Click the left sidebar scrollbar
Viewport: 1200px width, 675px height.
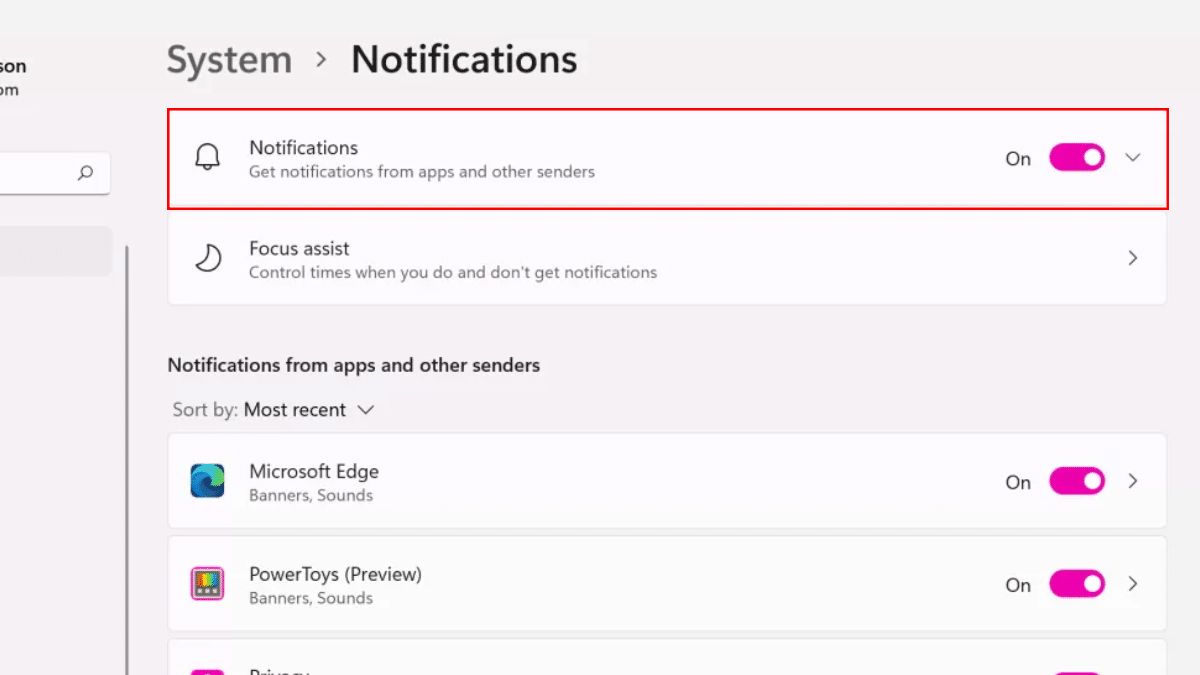127,450
